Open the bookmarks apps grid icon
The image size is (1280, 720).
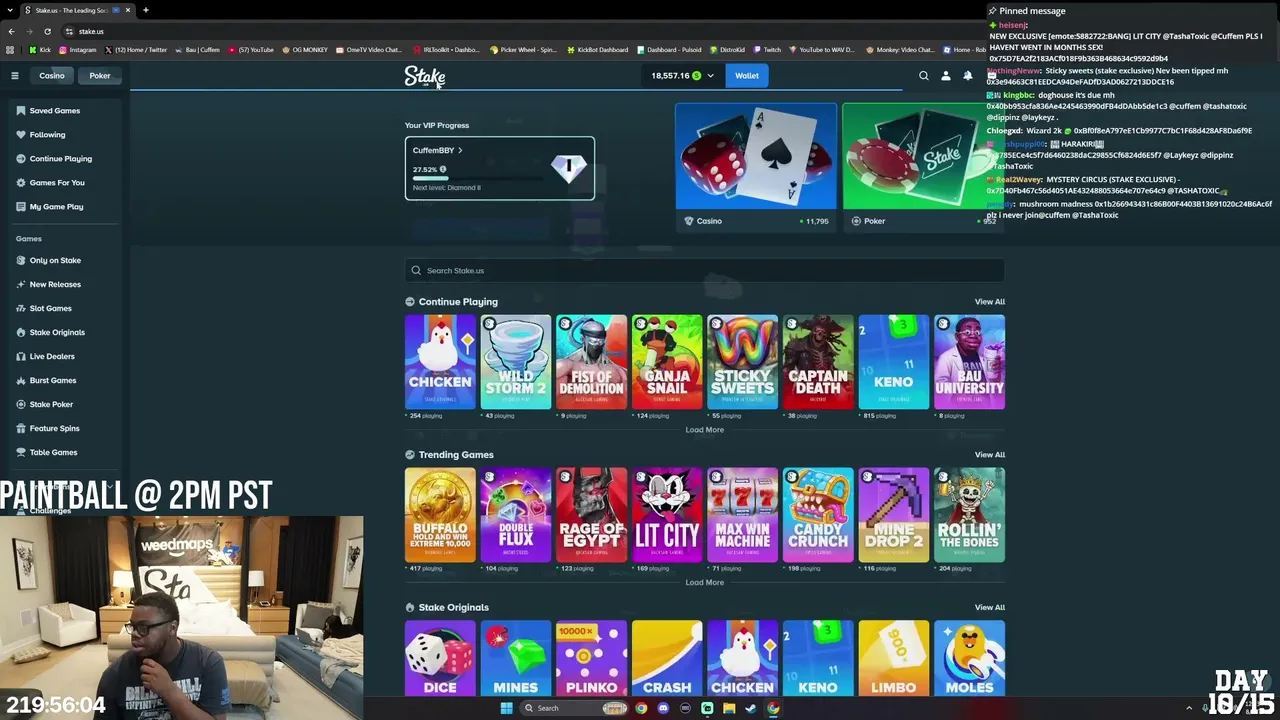11,50
